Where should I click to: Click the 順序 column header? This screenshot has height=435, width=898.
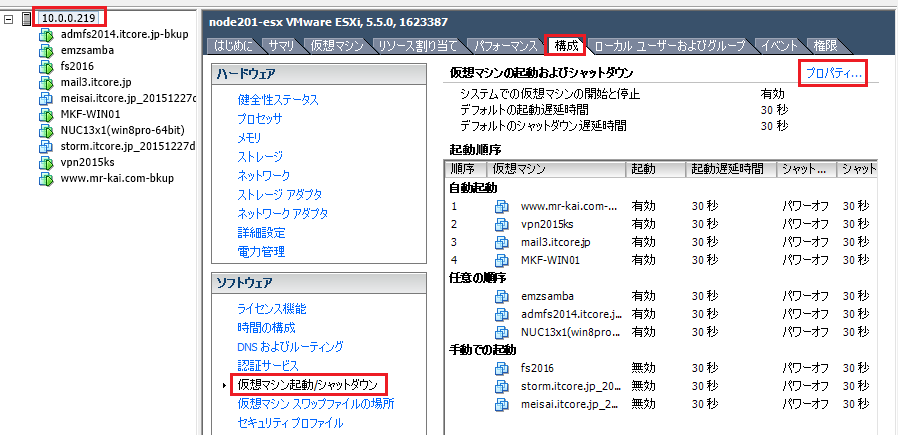click(x=465, y=169)
